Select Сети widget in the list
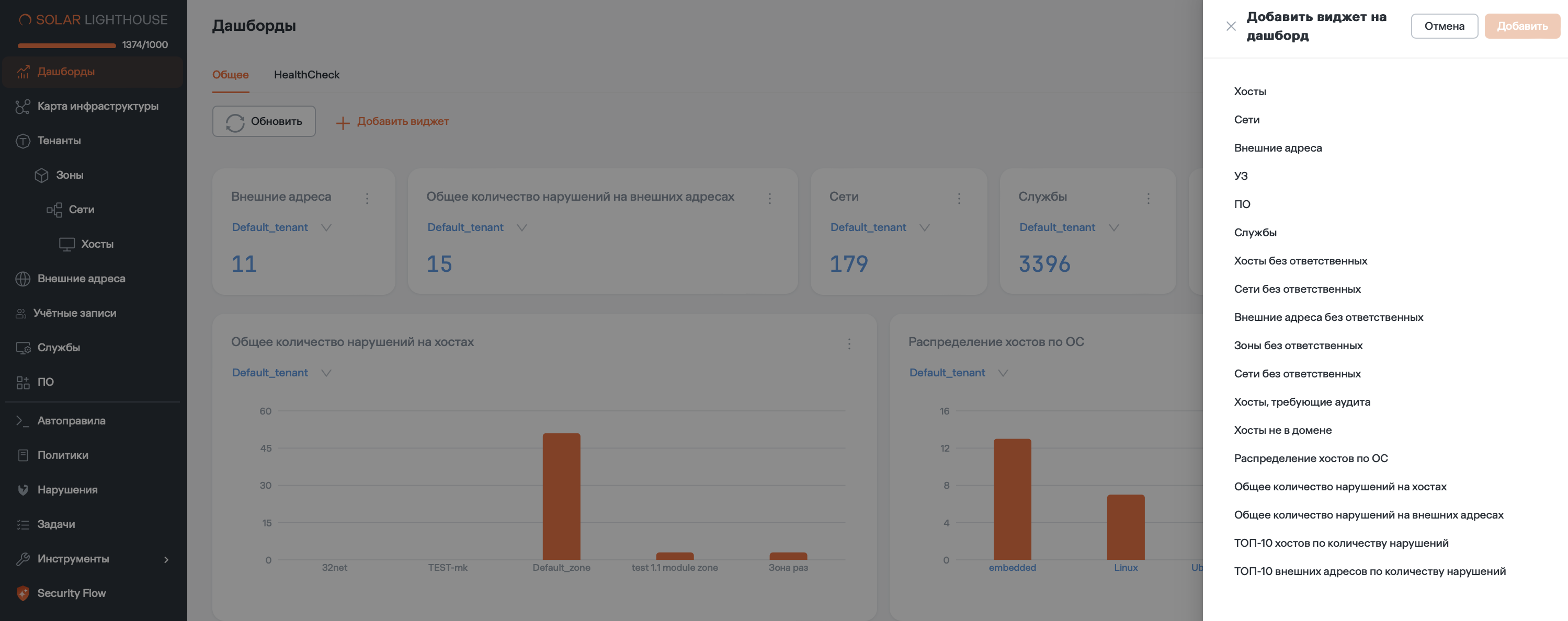 pos(1247,120)
